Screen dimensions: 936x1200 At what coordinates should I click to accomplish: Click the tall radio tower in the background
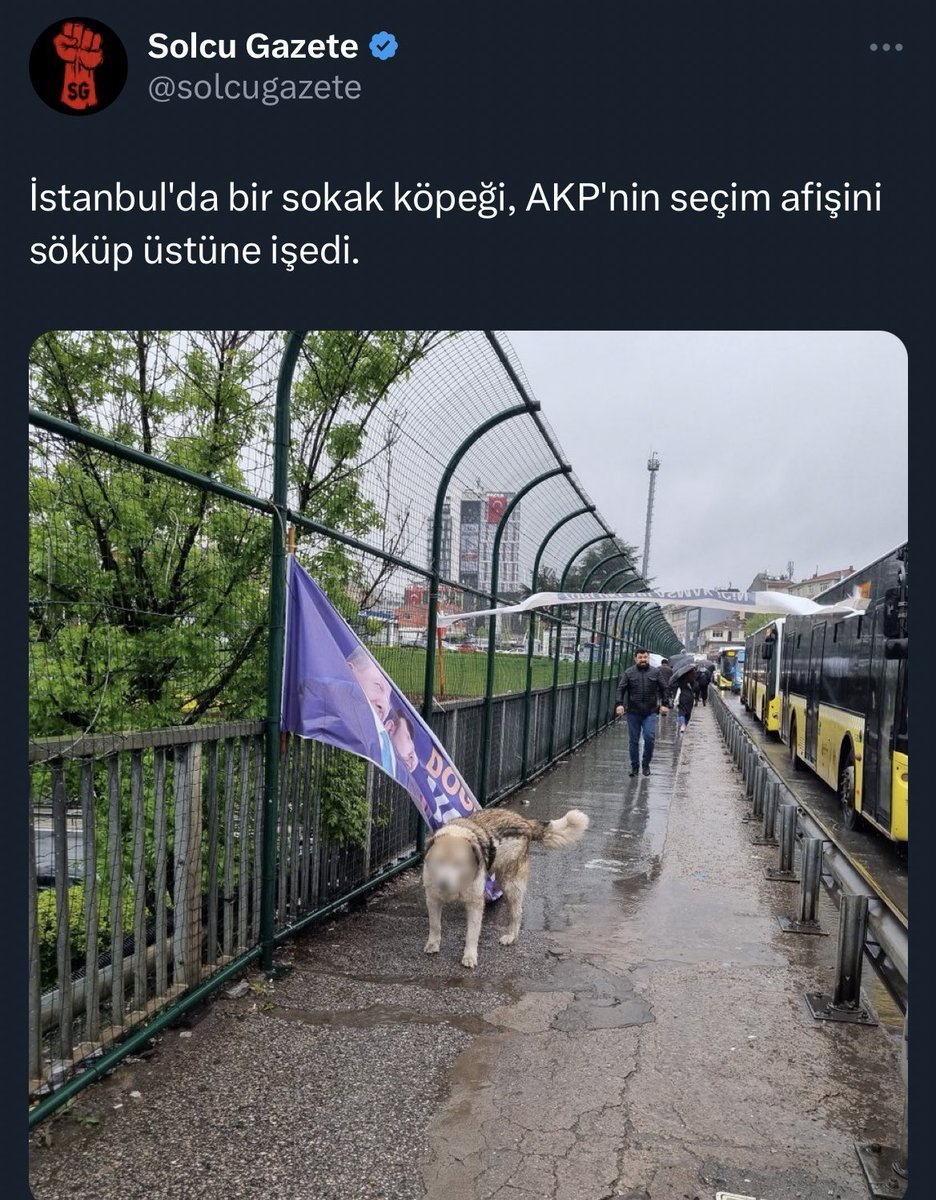650,517
